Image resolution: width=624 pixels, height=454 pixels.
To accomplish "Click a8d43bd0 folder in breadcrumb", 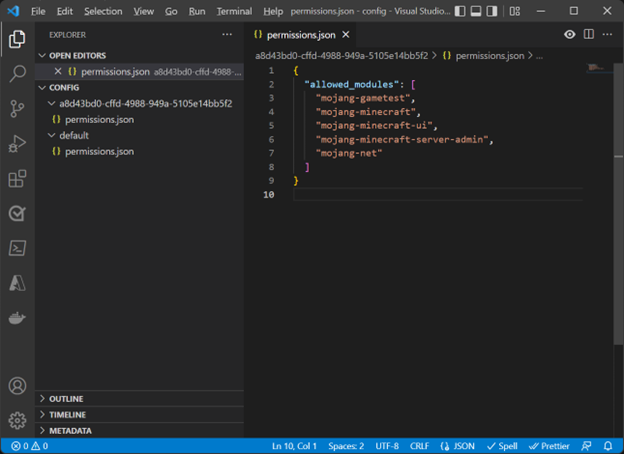I will [x=341, y=56].
